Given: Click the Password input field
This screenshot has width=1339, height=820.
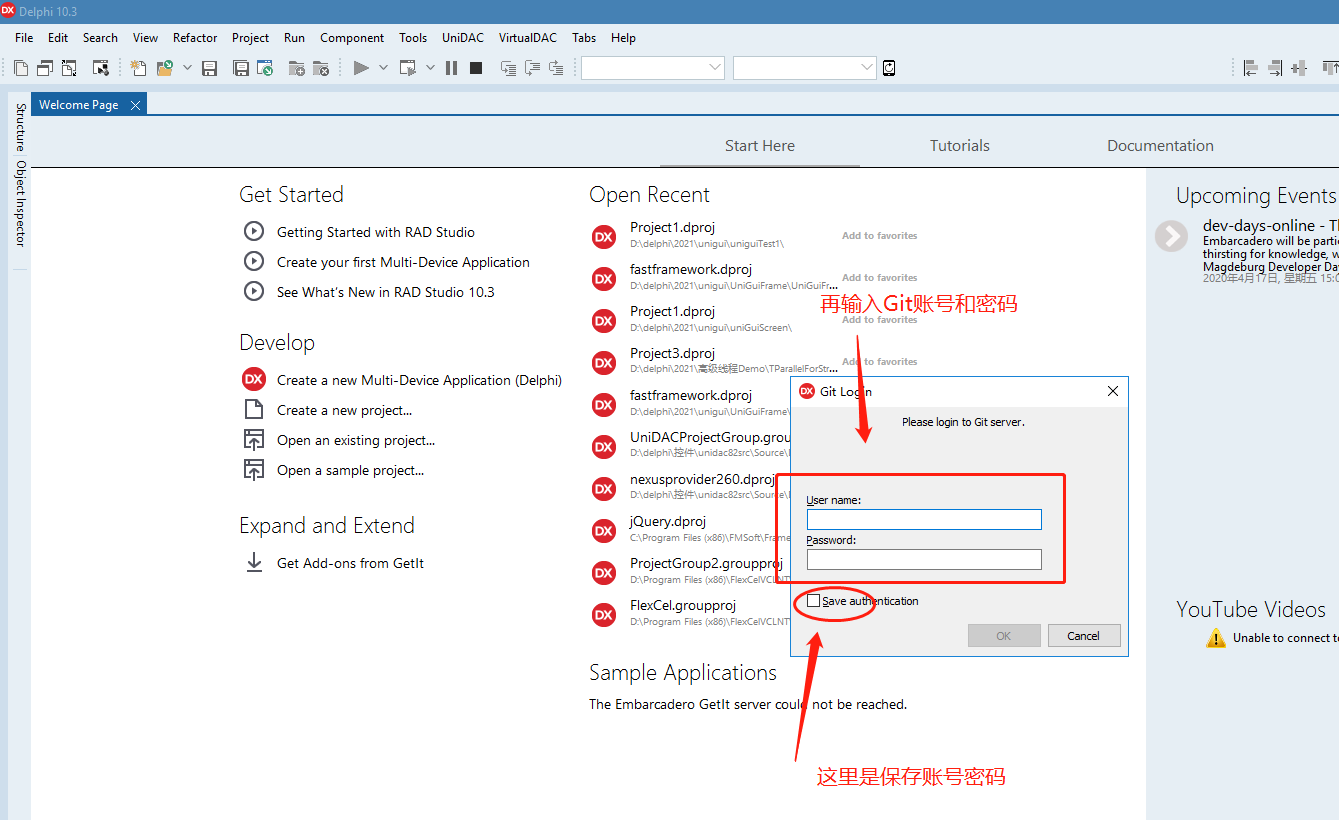Looking at the screenshot, I should (x=924, y=559).
